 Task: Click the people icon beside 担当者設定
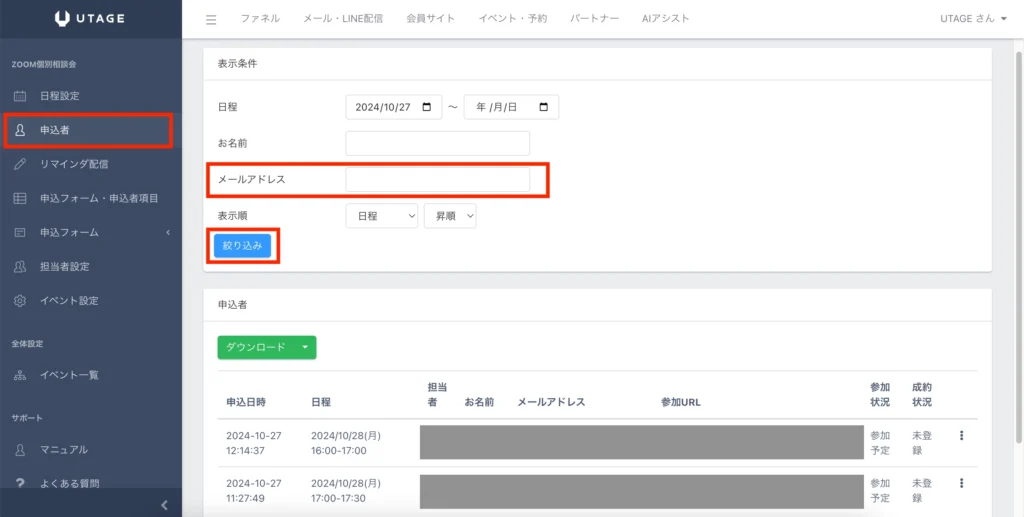tap(20, 266)
